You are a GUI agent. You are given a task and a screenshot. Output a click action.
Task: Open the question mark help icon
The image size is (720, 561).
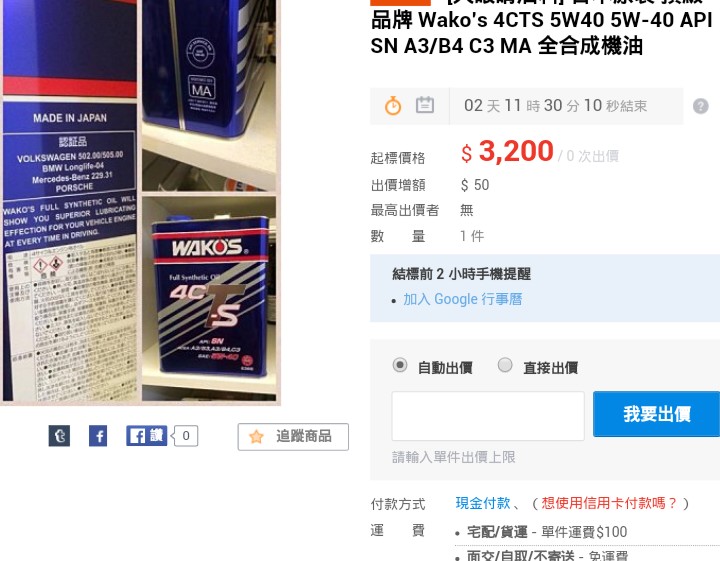(x=701, y=106)
